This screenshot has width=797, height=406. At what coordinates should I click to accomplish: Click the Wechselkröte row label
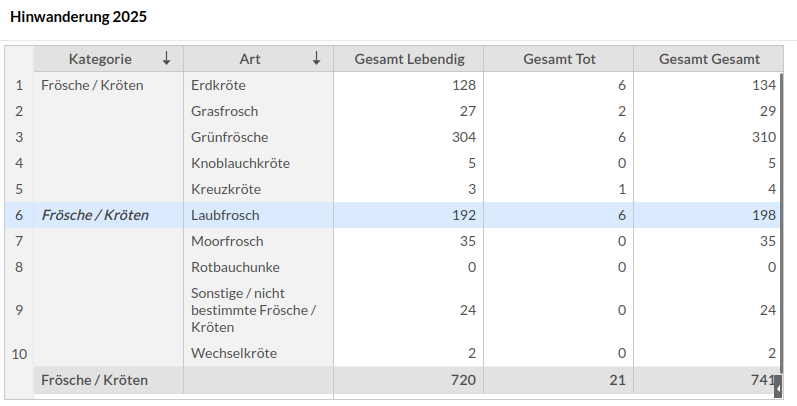(234, 353)
